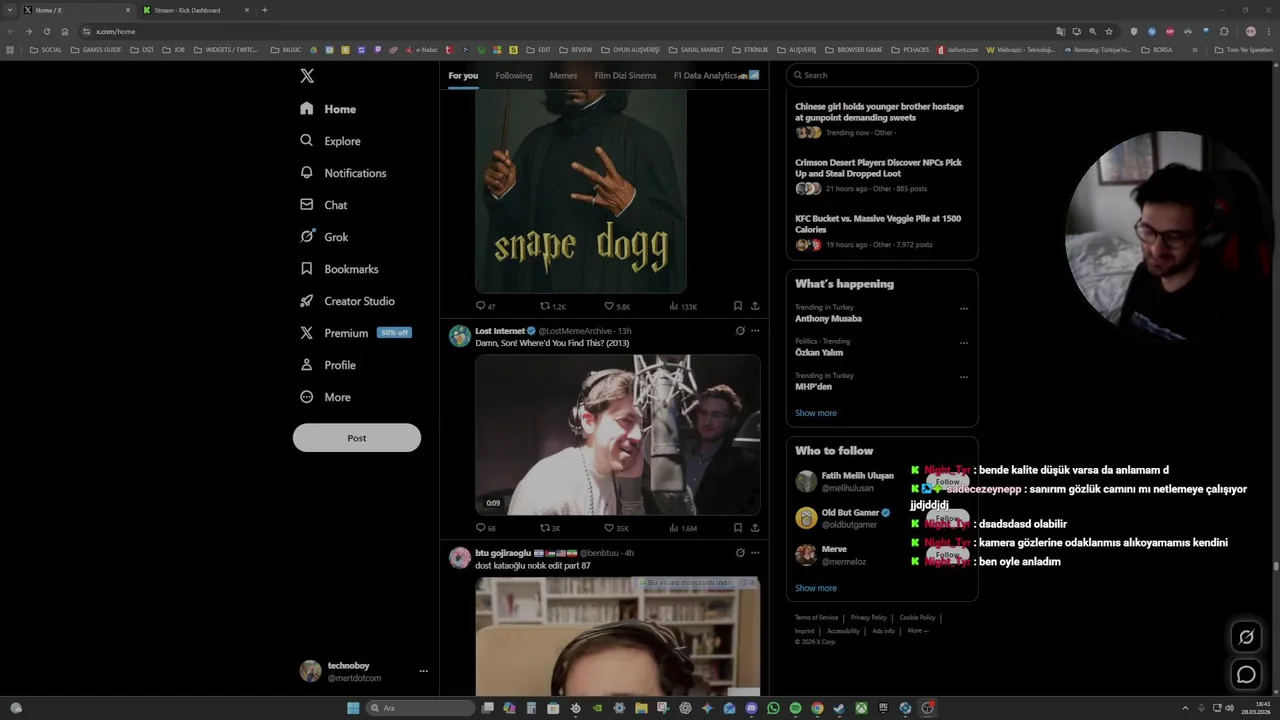Switch to Stream - Kick Dashboard browser tab

194,10
